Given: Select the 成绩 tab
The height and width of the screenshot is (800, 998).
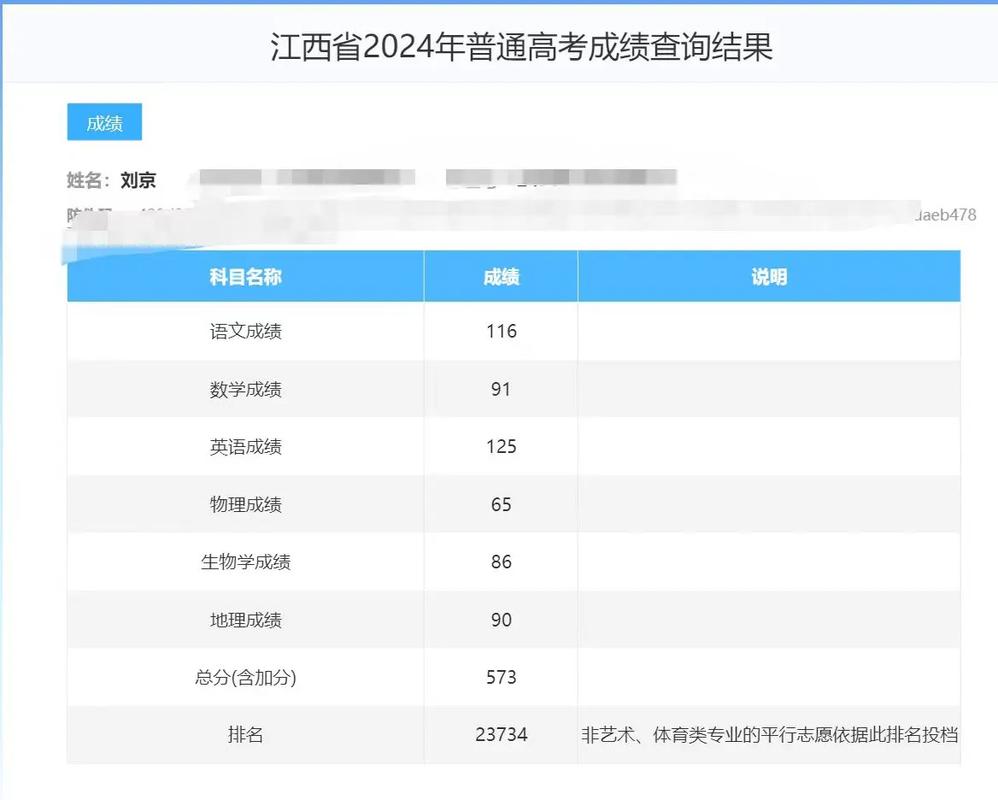Looking at the screenshot, I should click(x=104, y=122).
